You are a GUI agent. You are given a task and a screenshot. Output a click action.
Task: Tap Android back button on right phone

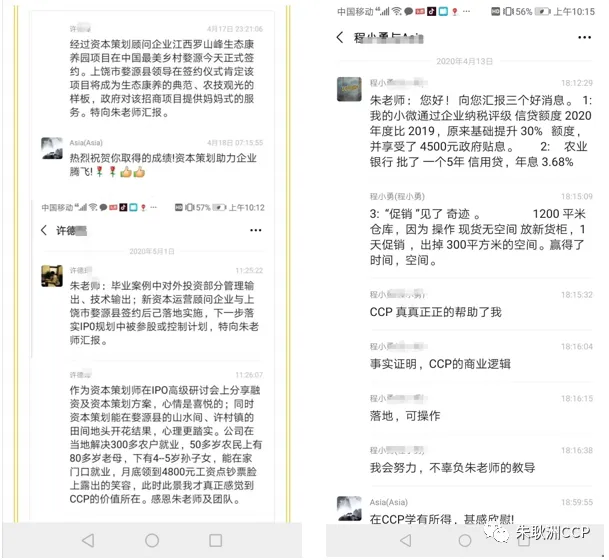405,540
